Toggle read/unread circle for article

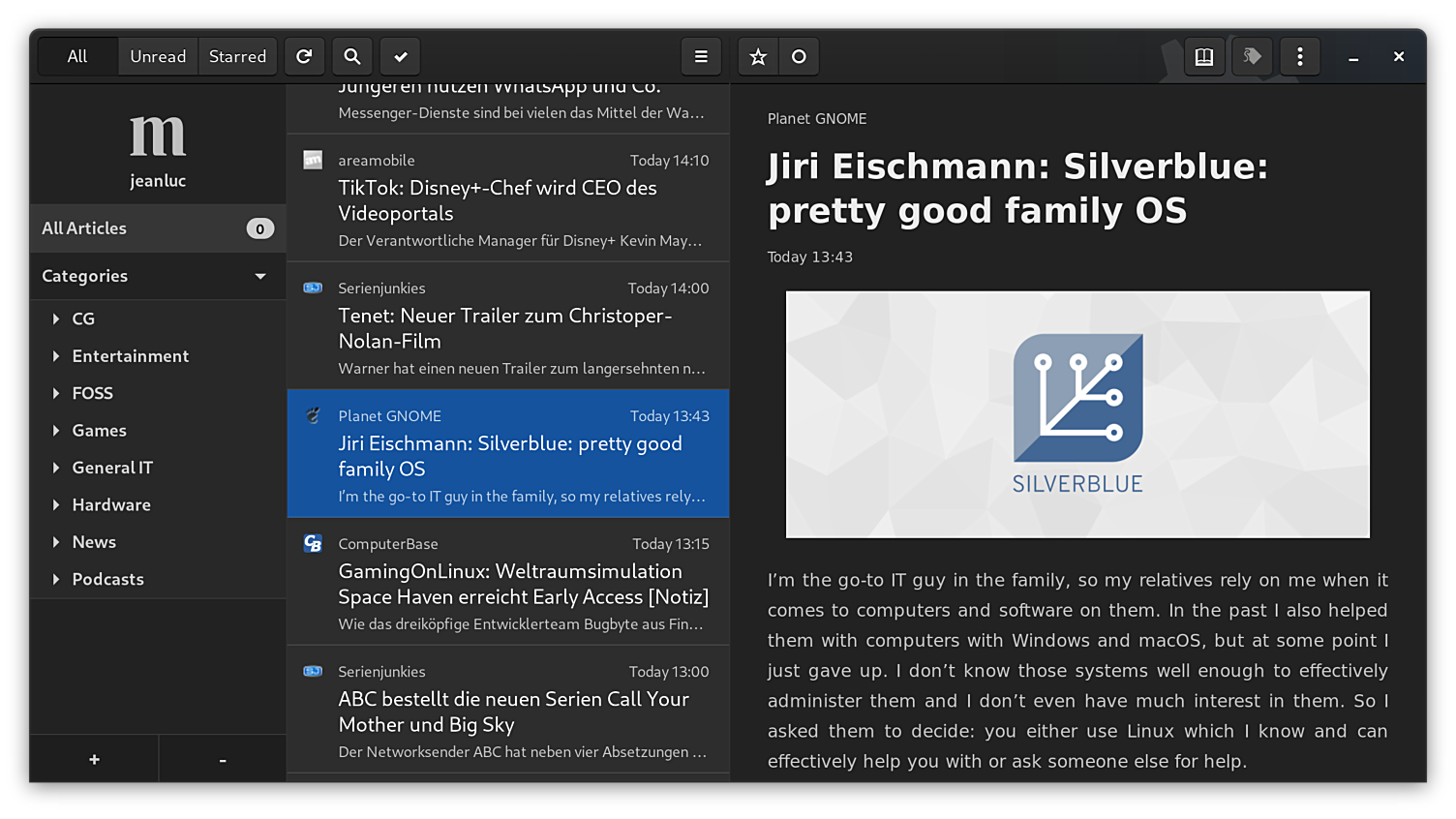click(x=799, y=57)
